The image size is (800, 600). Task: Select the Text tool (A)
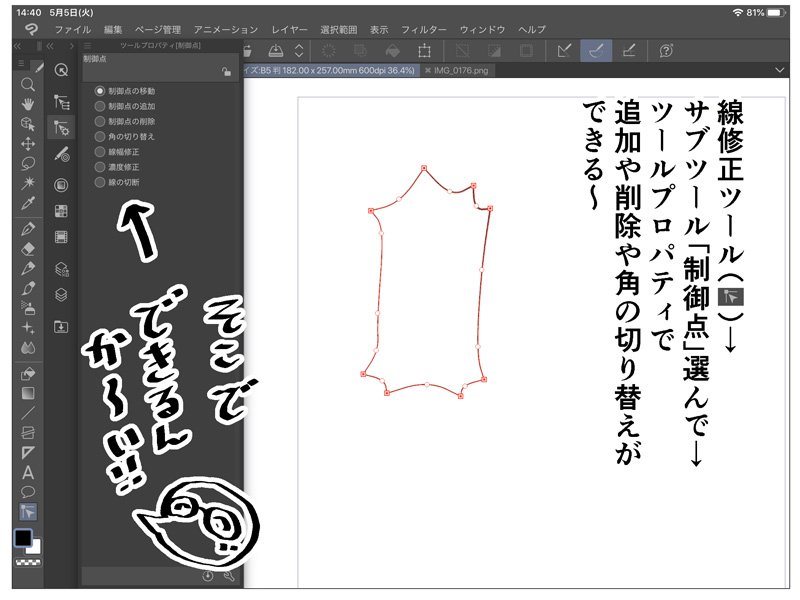[28, 472]
